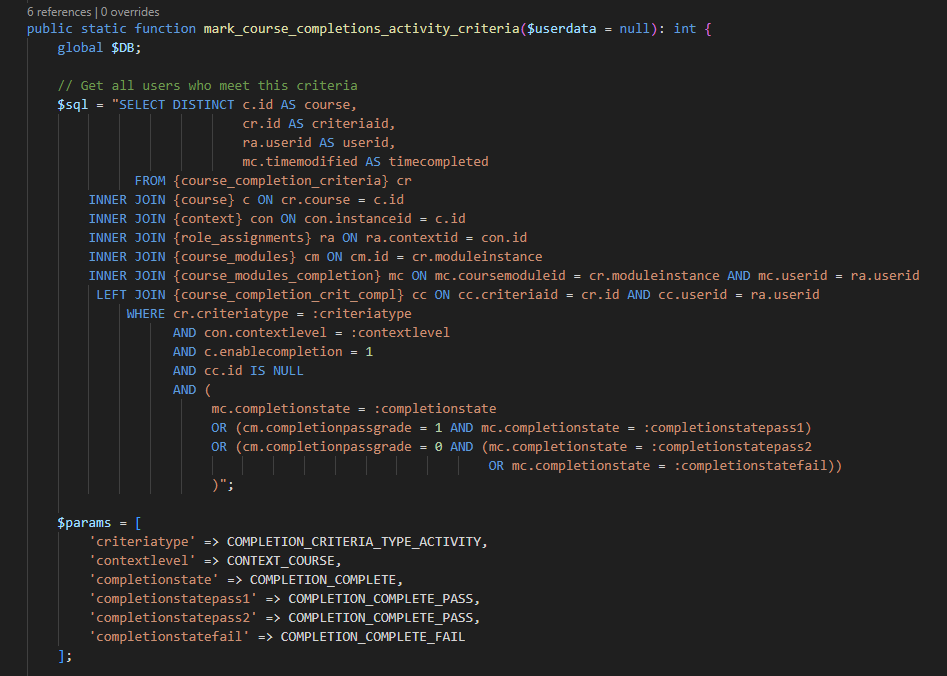Open the '6 references' CodeLens link
947x676 pixels.
click(x=59, y=11)
